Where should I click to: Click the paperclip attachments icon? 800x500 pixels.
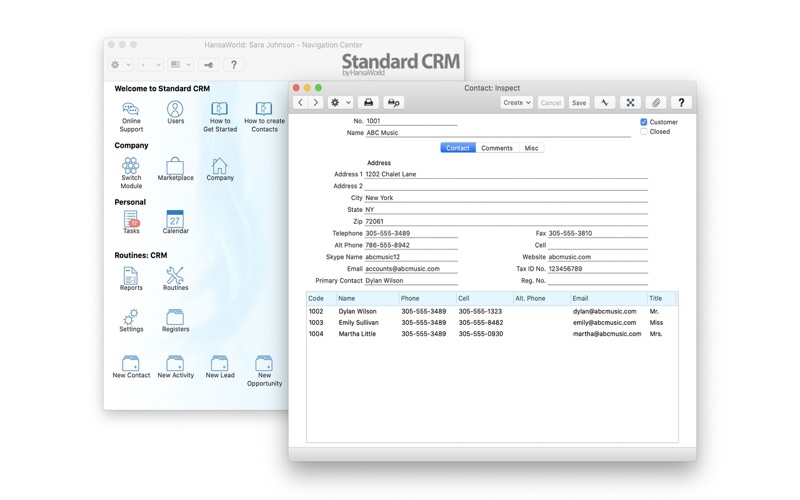[x=656, y=103]
